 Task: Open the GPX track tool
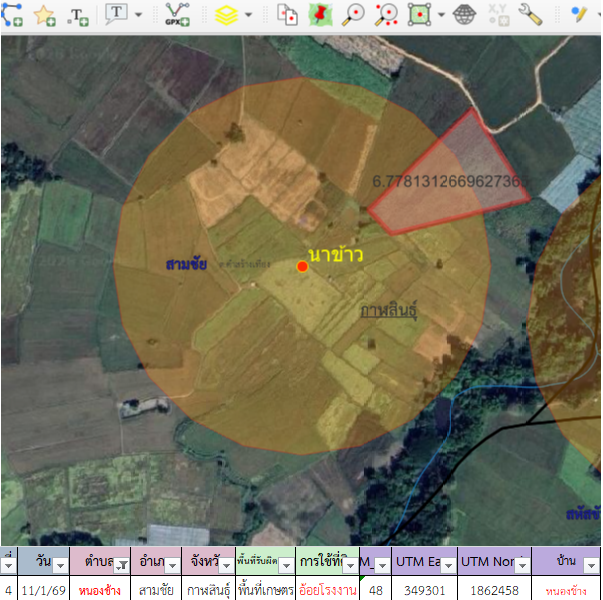click(x=177, y=15)
